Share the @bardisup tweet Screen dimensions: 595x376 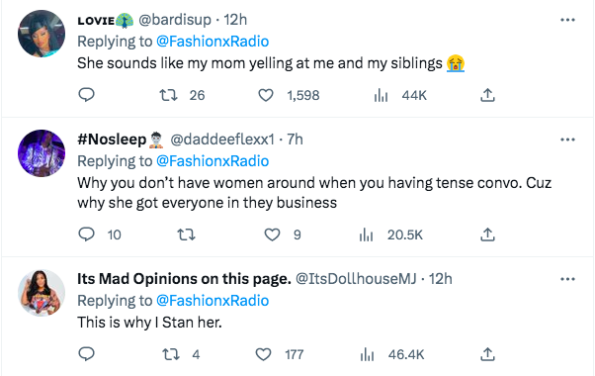click(488, 95)
